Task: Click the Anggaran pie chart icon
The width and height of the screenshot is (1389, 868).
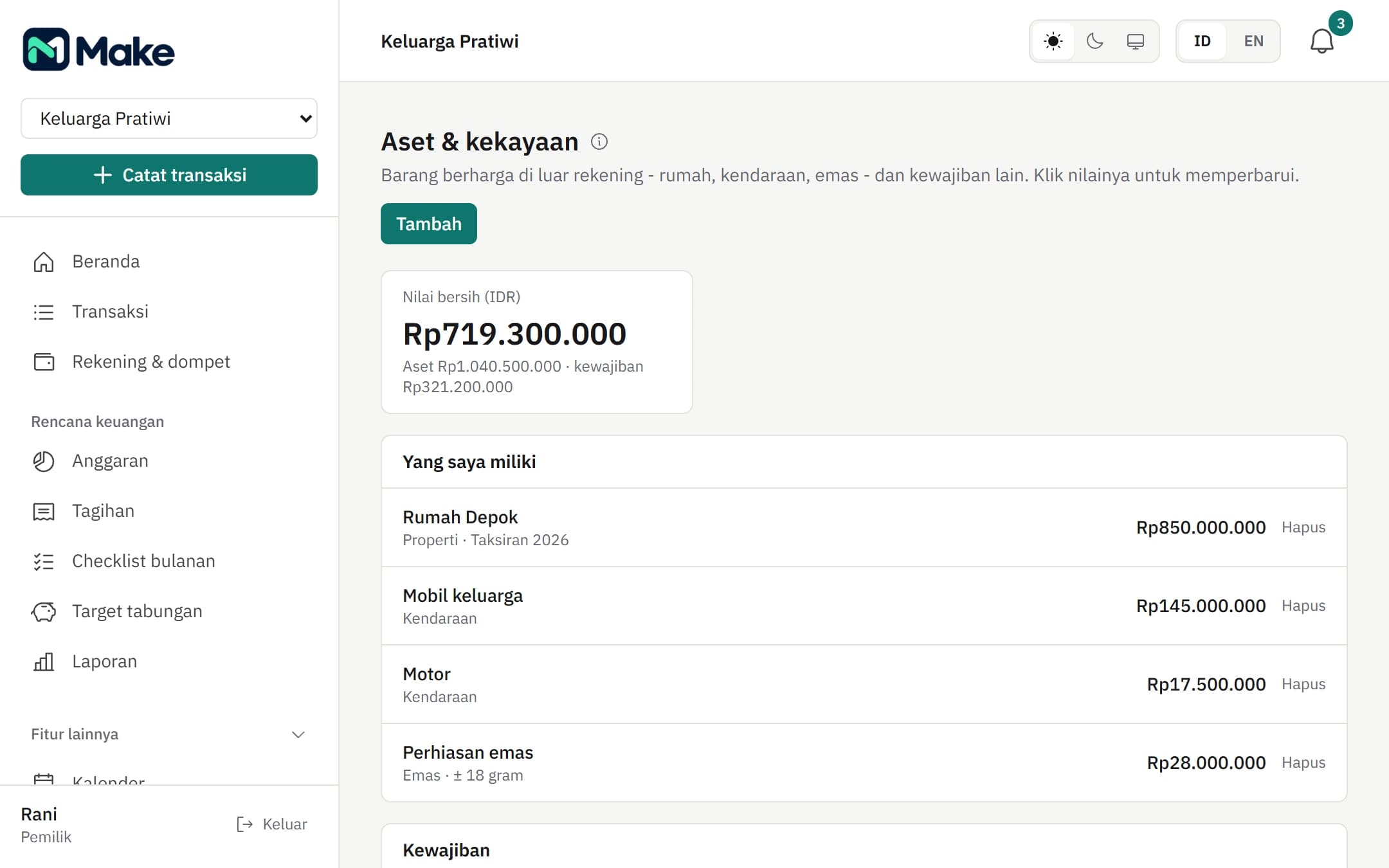Action: [x=44, y=461]
